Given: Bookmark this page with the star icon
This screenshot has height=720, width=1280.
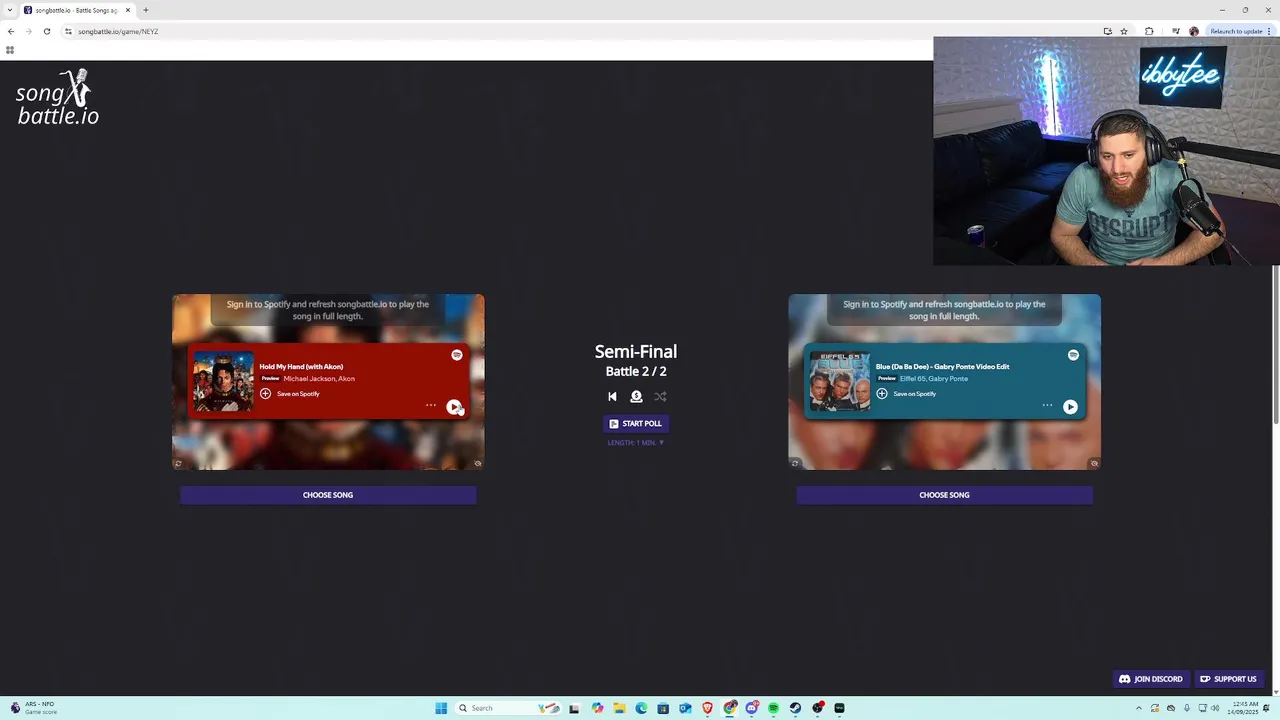Looking at the screenshot, I should [1124, 31].
